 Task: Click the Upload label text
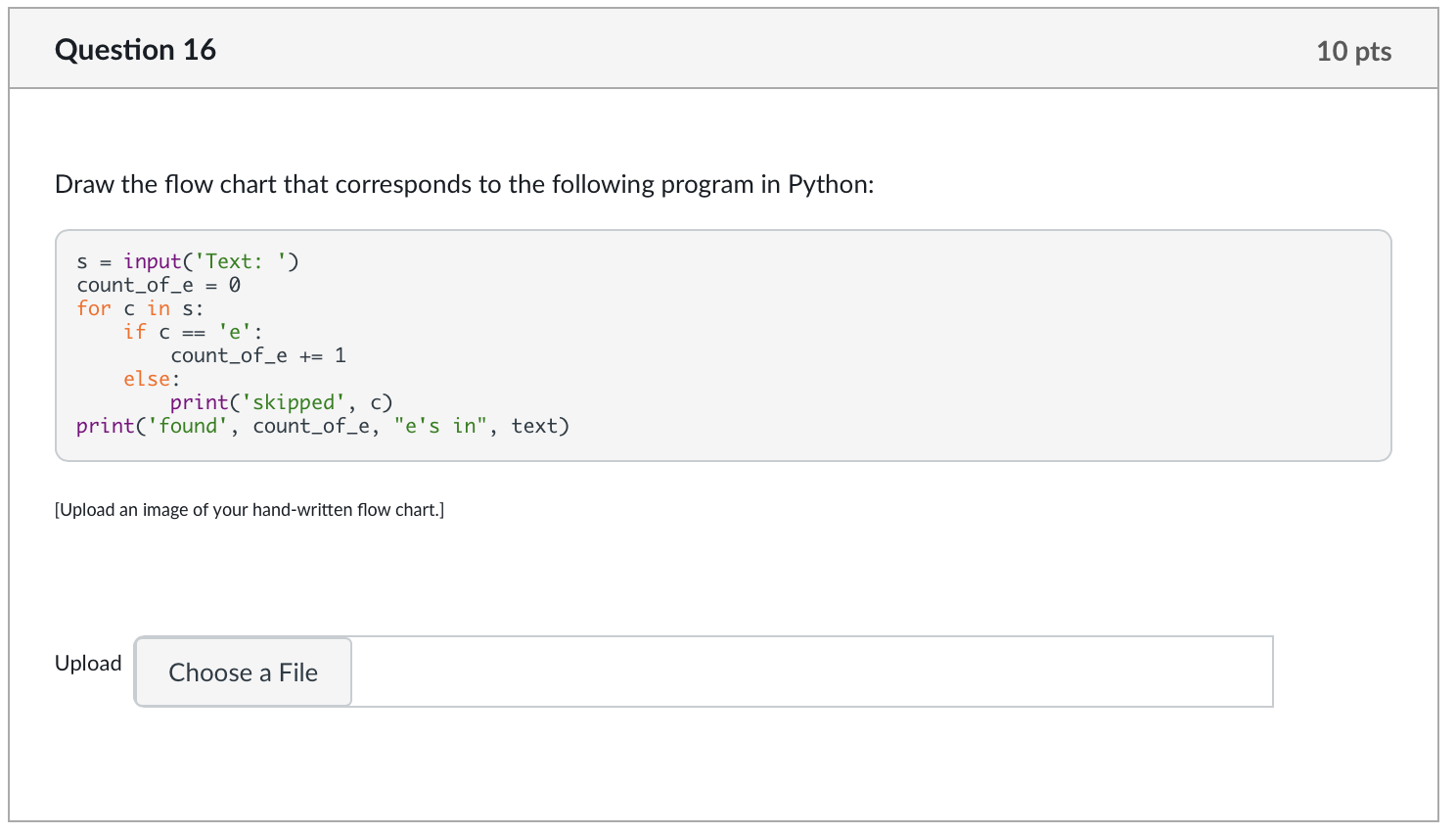click(x=88, y=663)
